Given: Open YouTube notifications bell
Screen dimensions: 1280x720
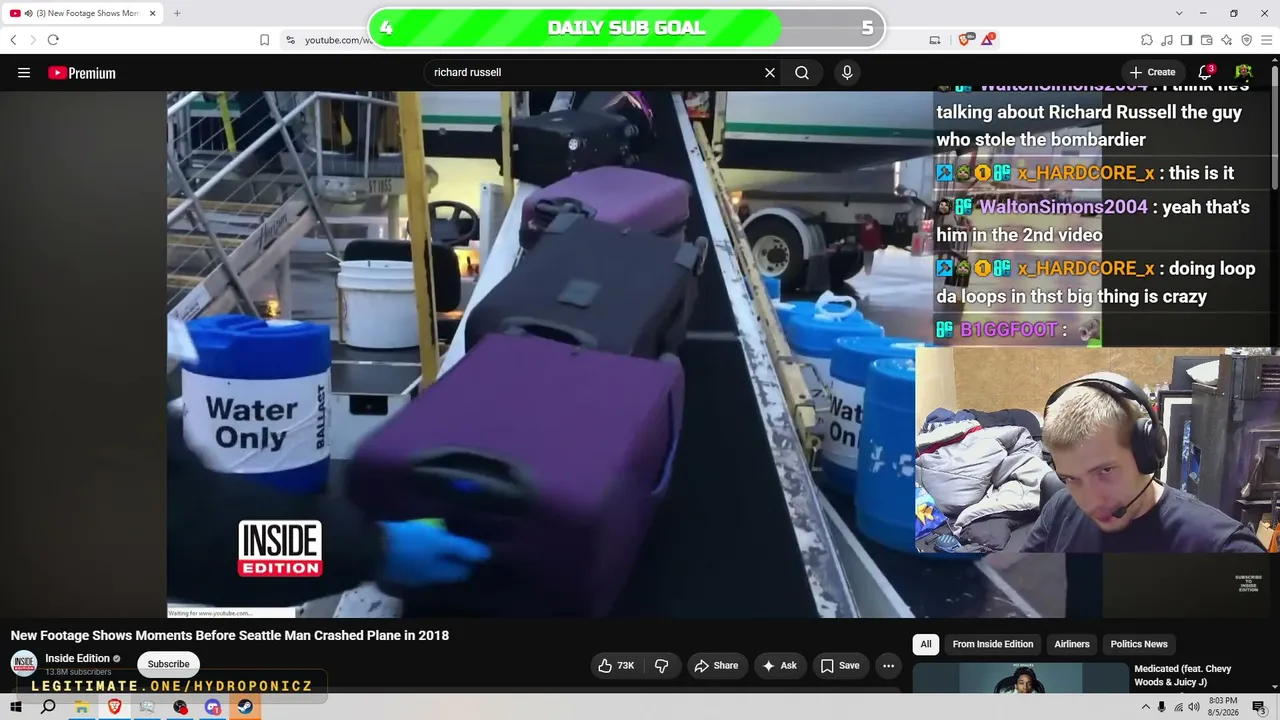Looking at the screenshot, I should [x=1205, y=72].
